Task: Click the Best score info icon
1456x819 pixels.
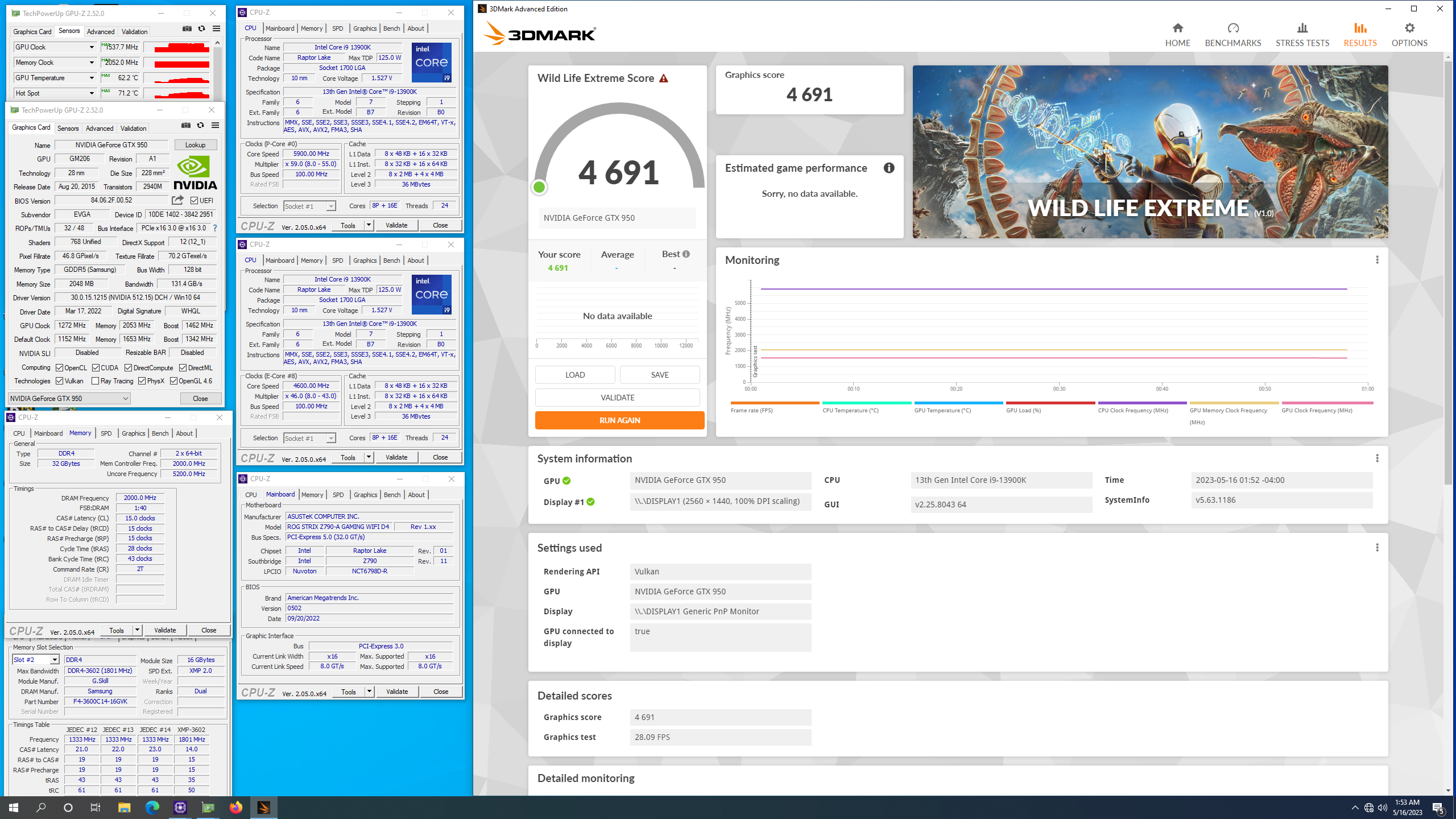Action: click(686, 254)
